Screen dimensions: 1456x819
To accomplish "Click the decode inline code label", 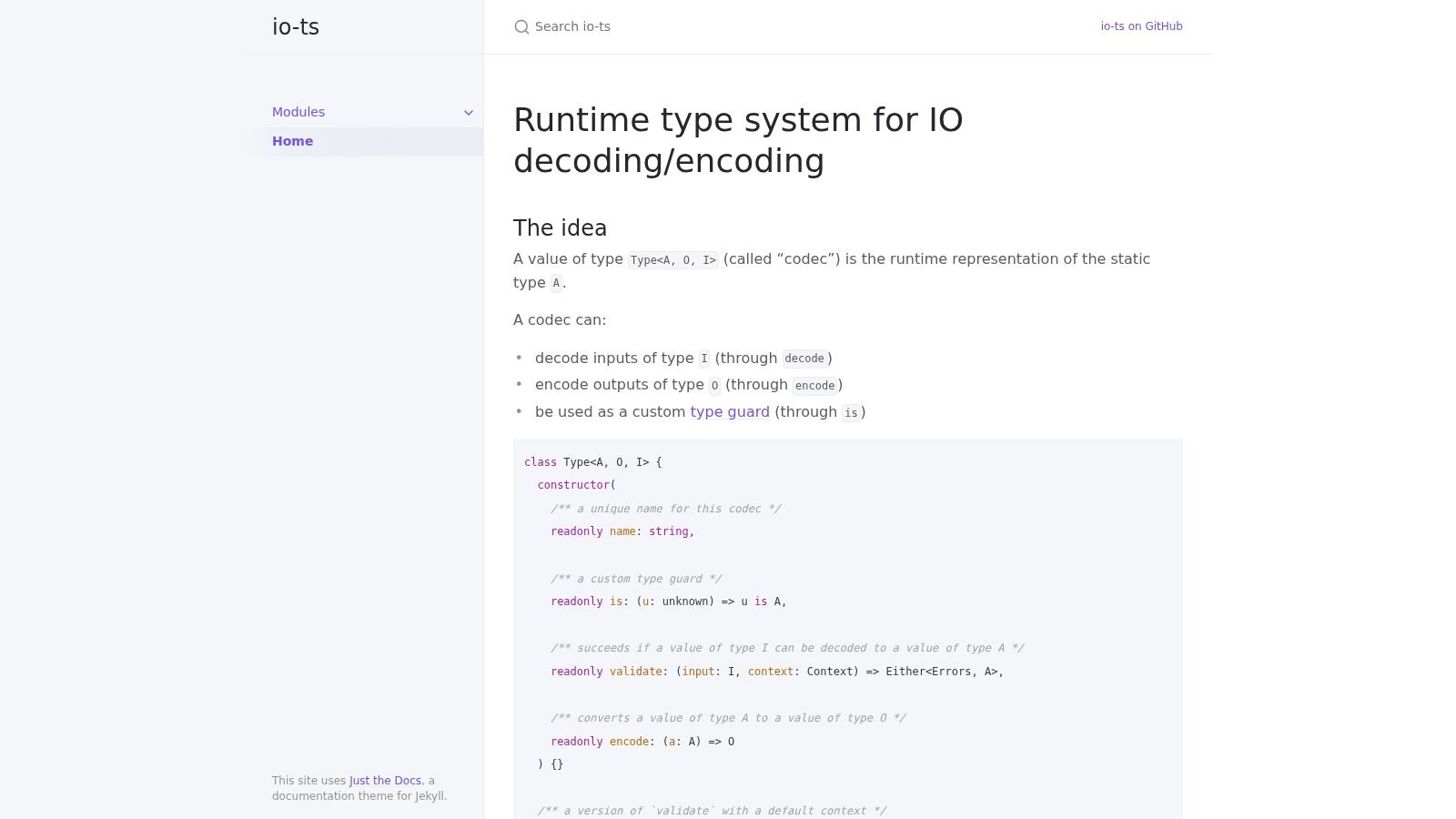I will [804, 359].
